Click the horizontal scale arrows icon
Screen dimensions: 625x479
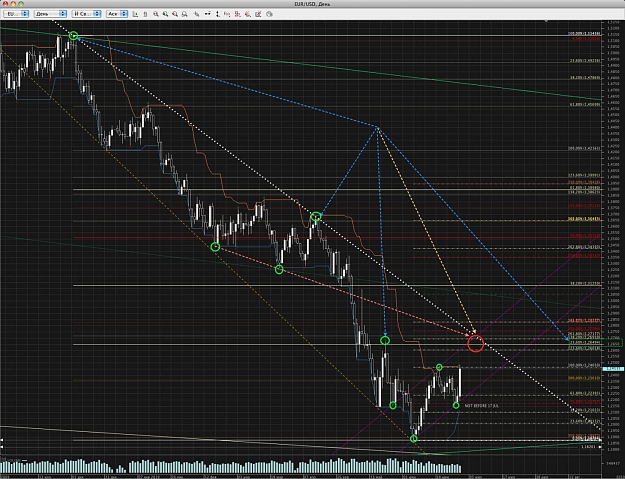point(208,14)
